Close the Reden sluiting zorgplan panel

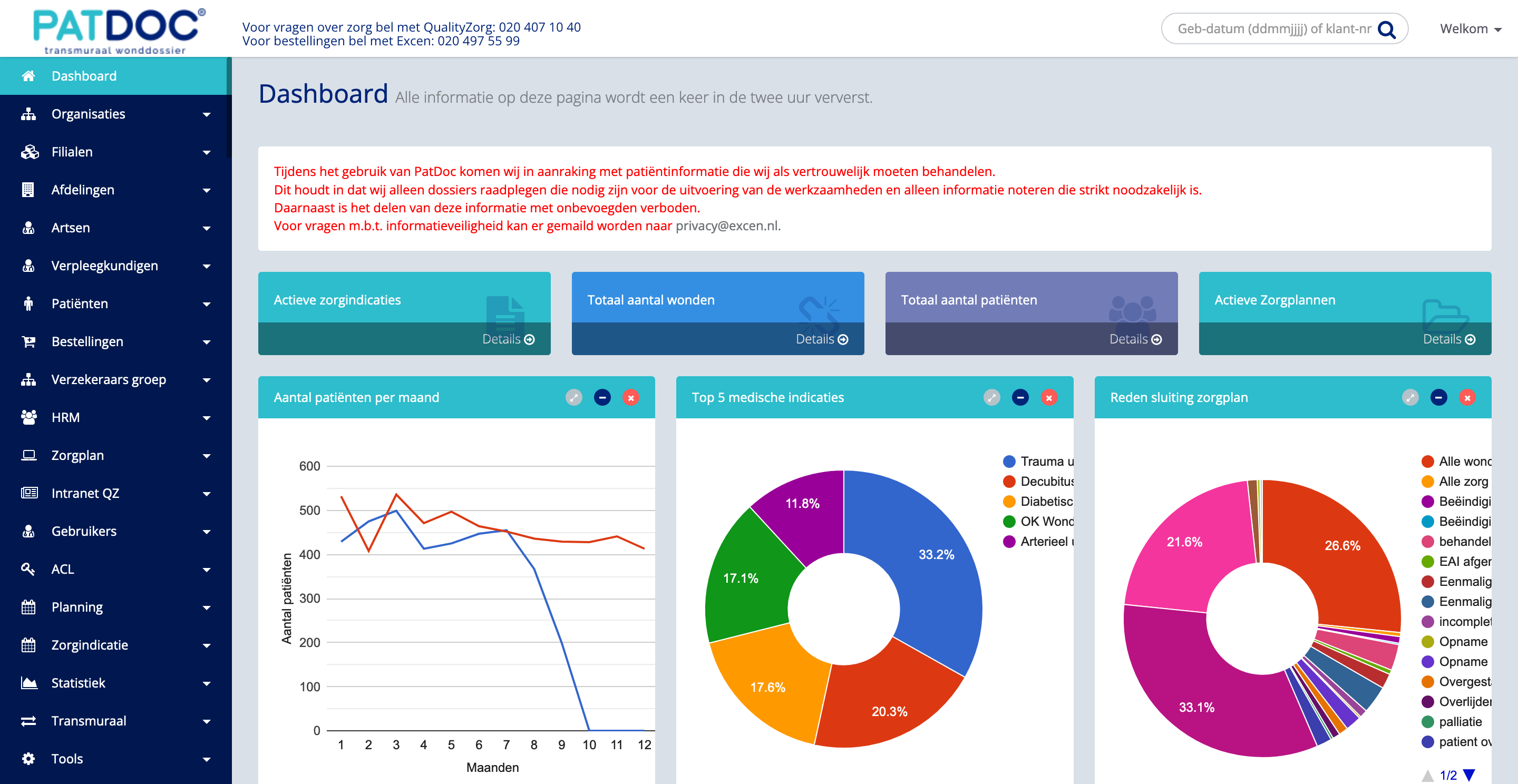1467,398
